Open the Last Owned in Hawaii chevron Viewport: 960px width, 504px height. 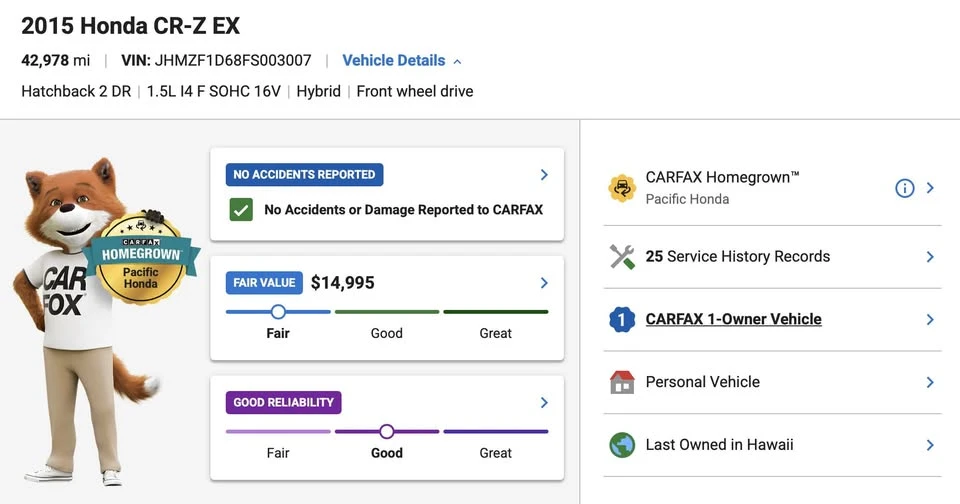click(x=930, y=445)
